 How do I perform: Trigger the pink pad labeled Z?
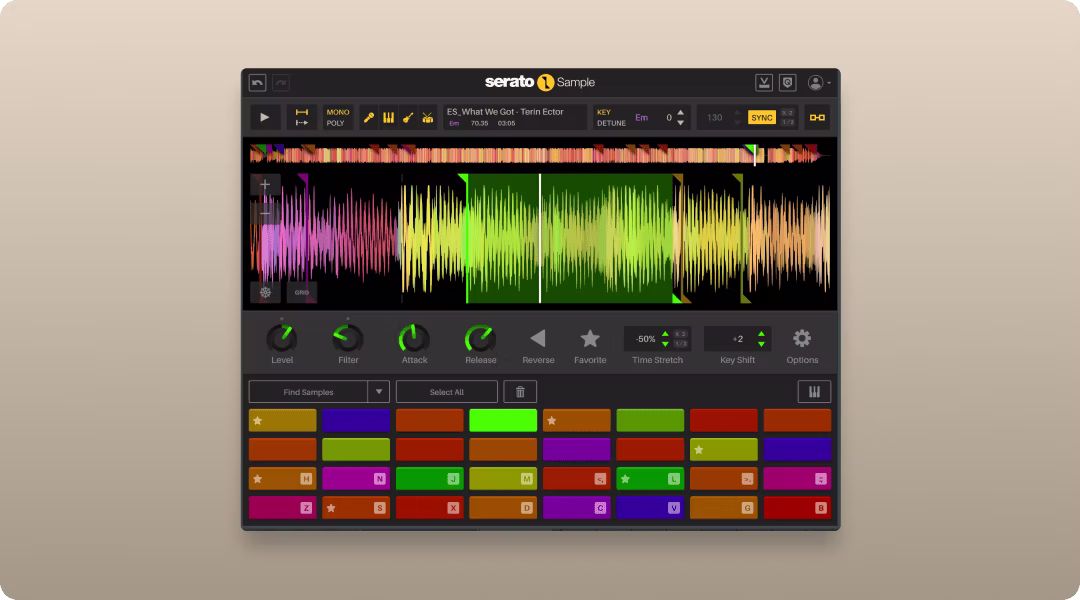tap(282, 508)
